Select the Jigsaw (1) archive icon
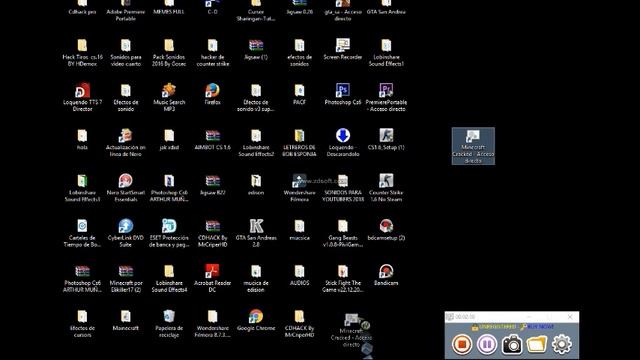The height and width of the screenshot is (360, 640). (x=256, y=49)
